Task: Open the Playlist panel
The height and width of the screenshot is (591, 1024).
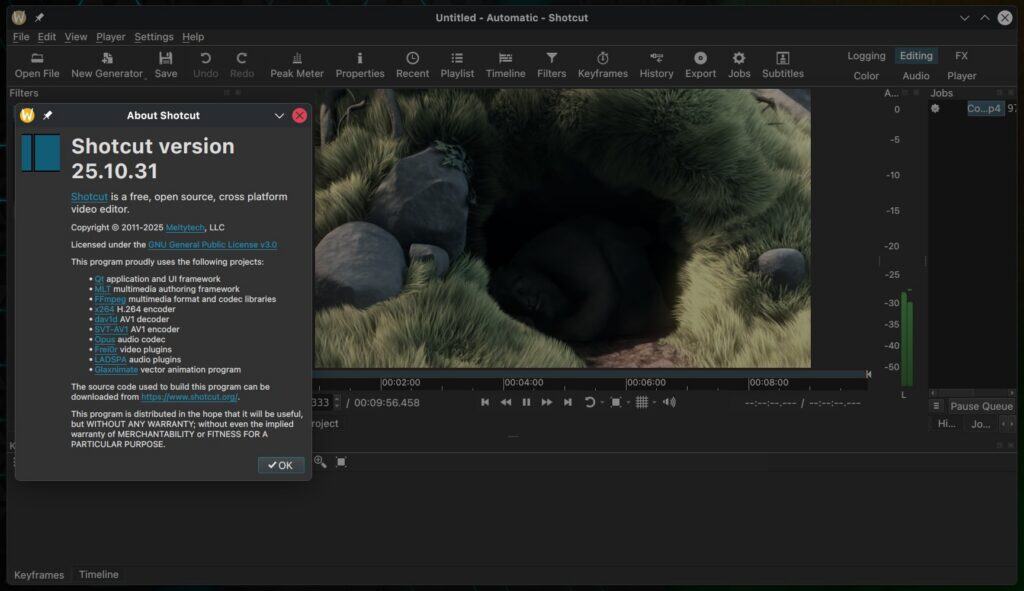Action: [x=457, y=62]
